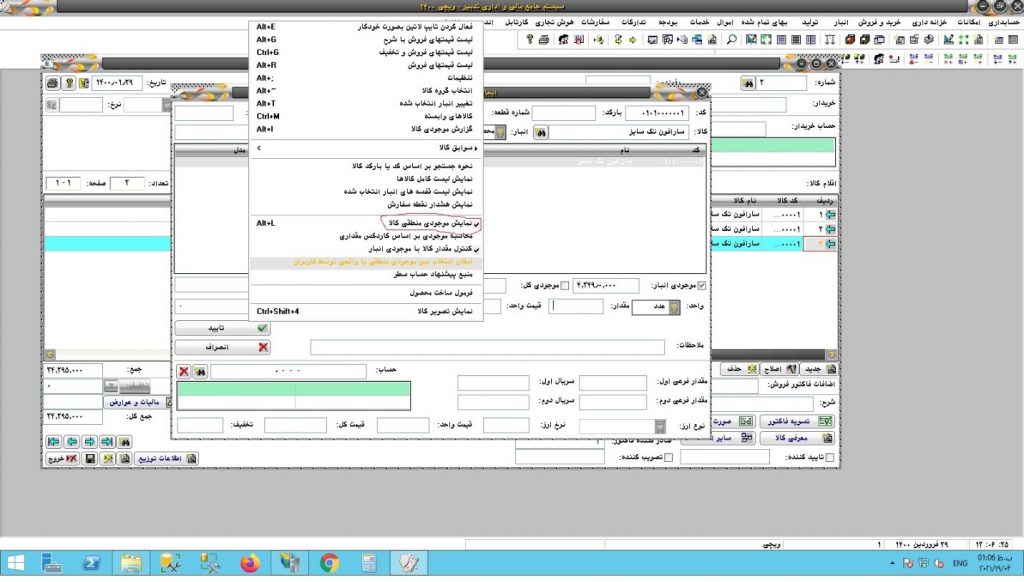
Task: Open the Windows Start menu
Action: pos(15,563)
